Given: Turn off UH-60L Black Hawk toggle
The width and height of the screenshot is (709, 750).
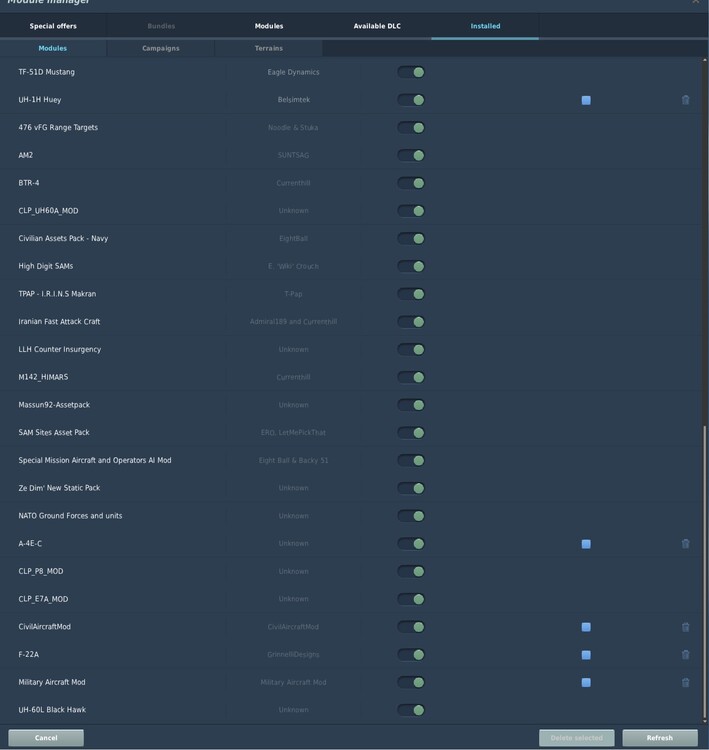Looking at the screenshot, I should click(411, 710).
